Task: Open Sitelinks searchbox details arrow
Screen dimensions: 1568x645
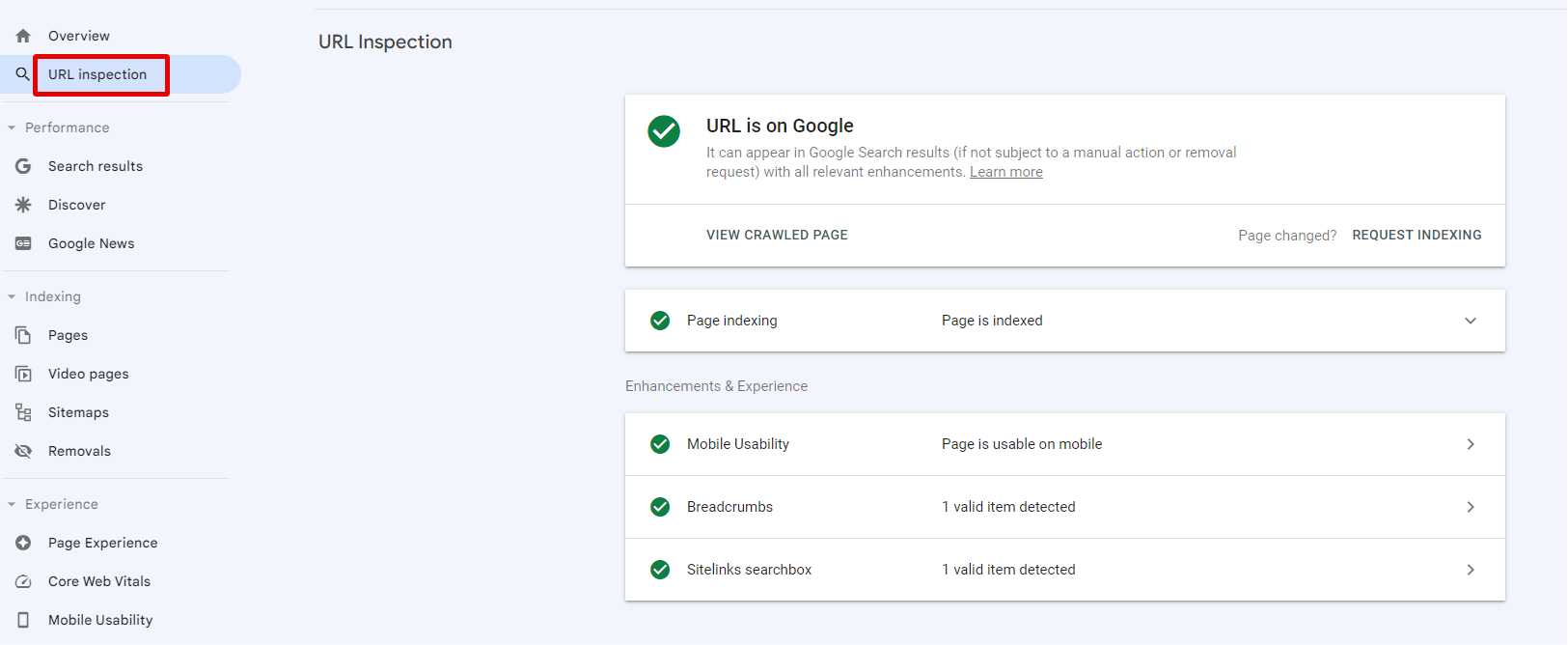Action: tap(1471, 570)
